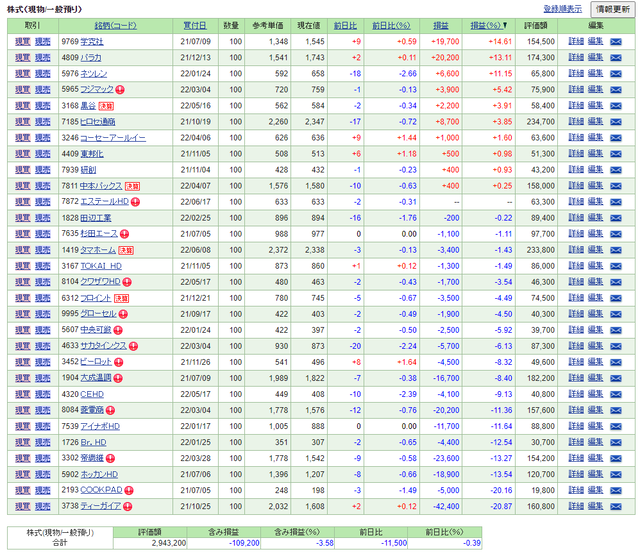Click 現買 in the 9769 row

[x=23, y=42]
